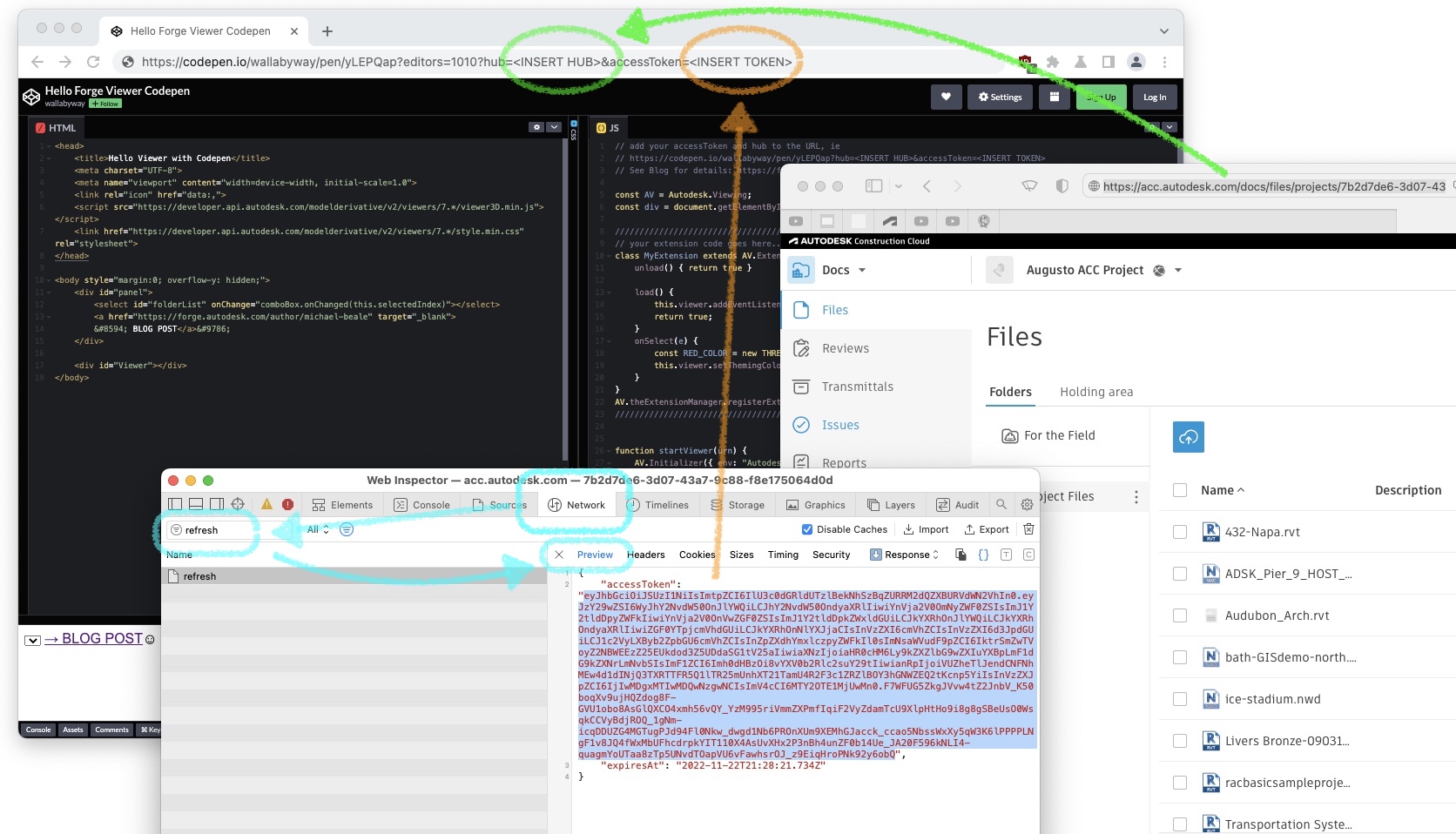Check the box for 432-Napa.rvt
This screenshot has width=1456, height=834.
[x=1180, y=532]
